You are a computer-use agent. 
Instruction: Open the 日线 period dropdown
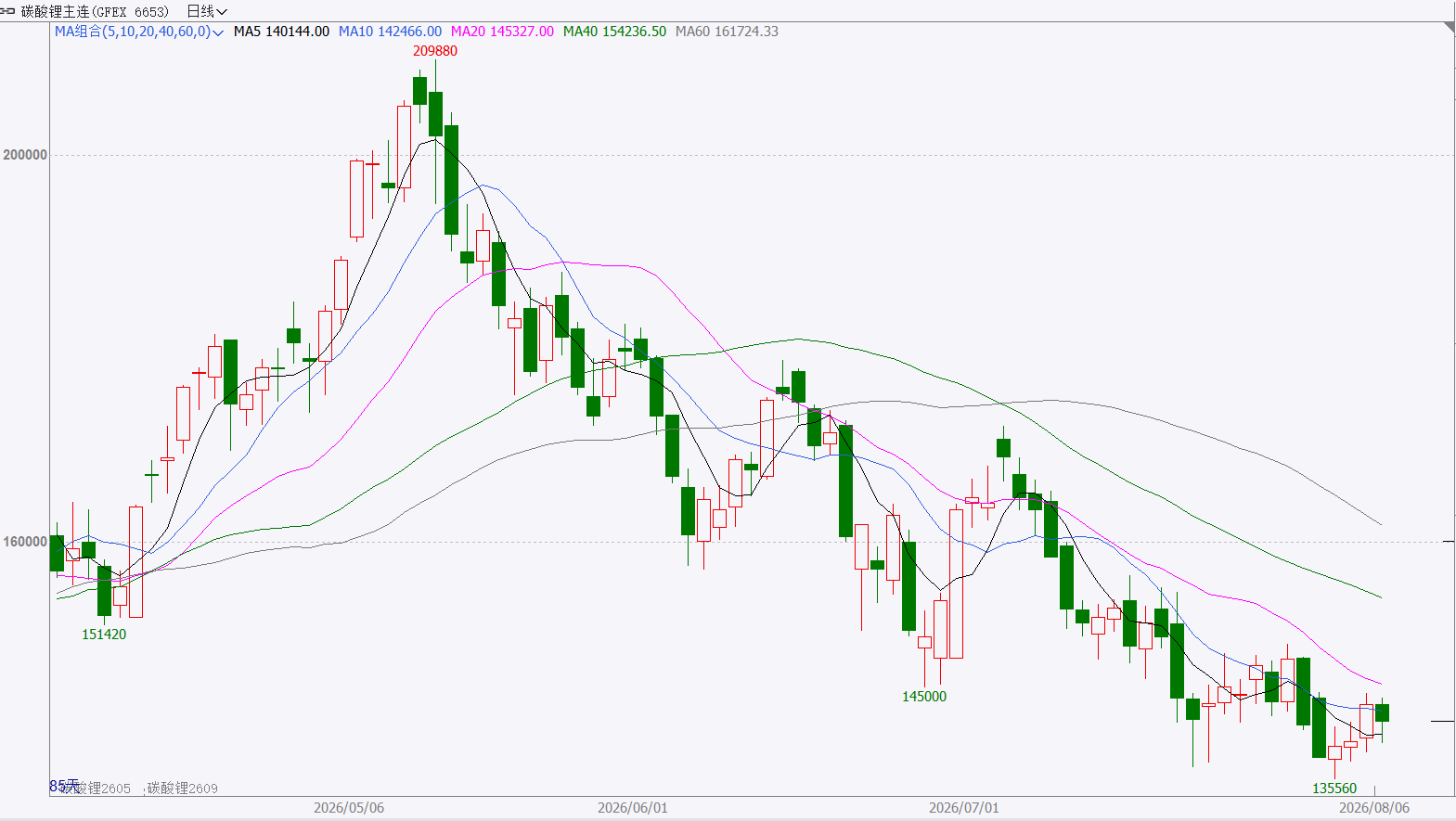207,11
